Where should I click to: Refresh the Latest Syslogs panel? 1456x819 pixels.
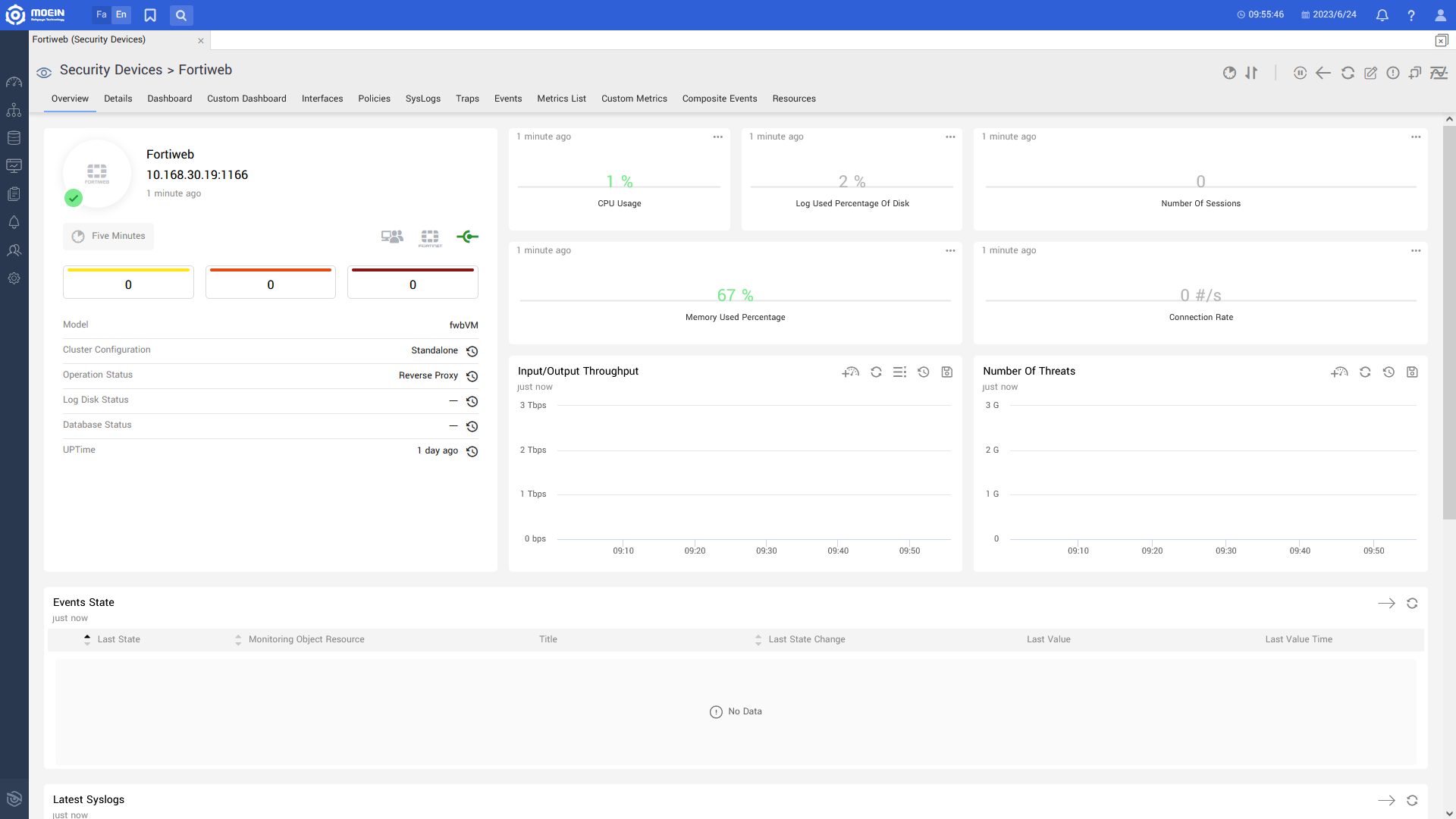1412,801
